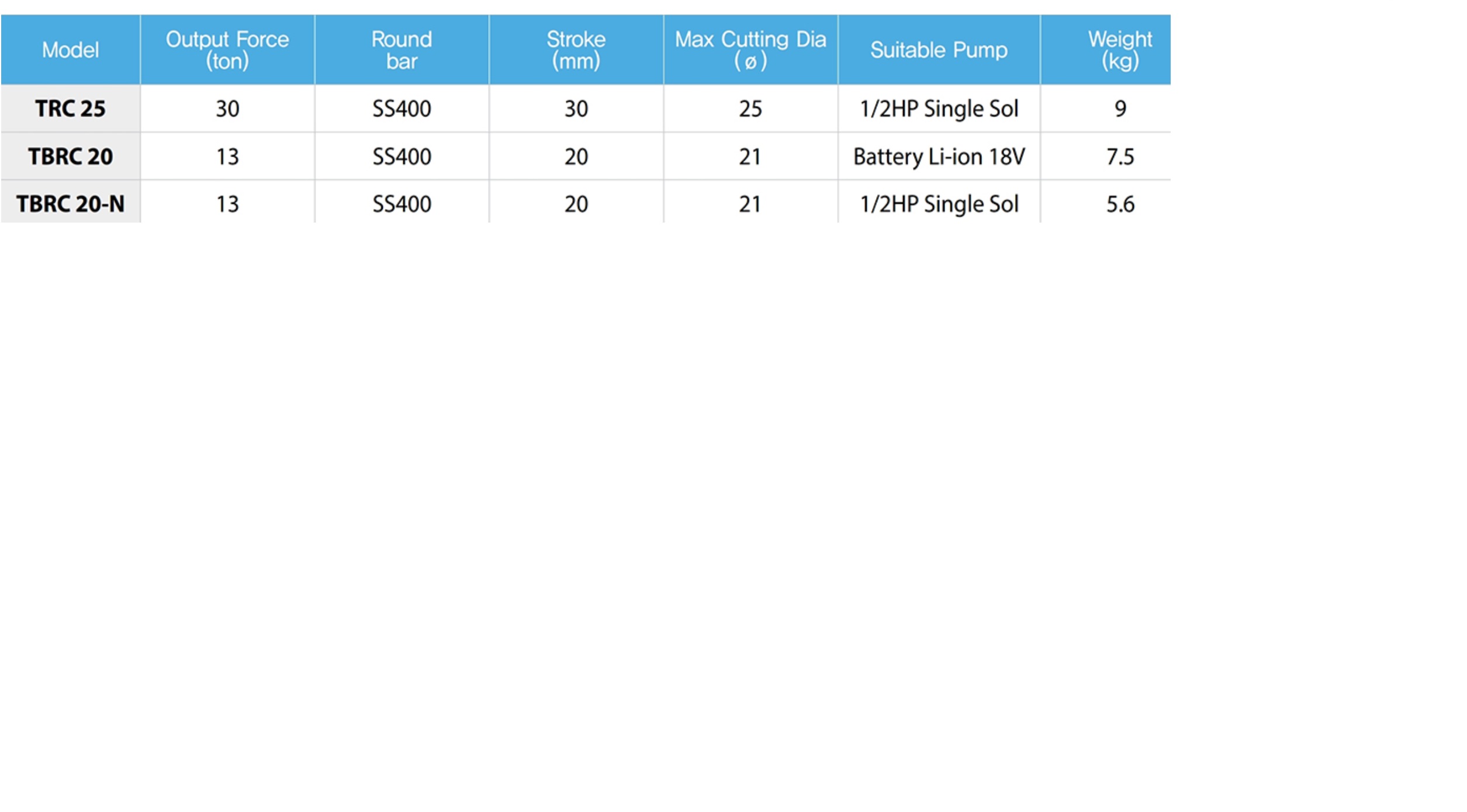Viewport: 1467px width, 812px height.
Task: Click the TBRC 20 model cell
Action: [x=70, y=157]
